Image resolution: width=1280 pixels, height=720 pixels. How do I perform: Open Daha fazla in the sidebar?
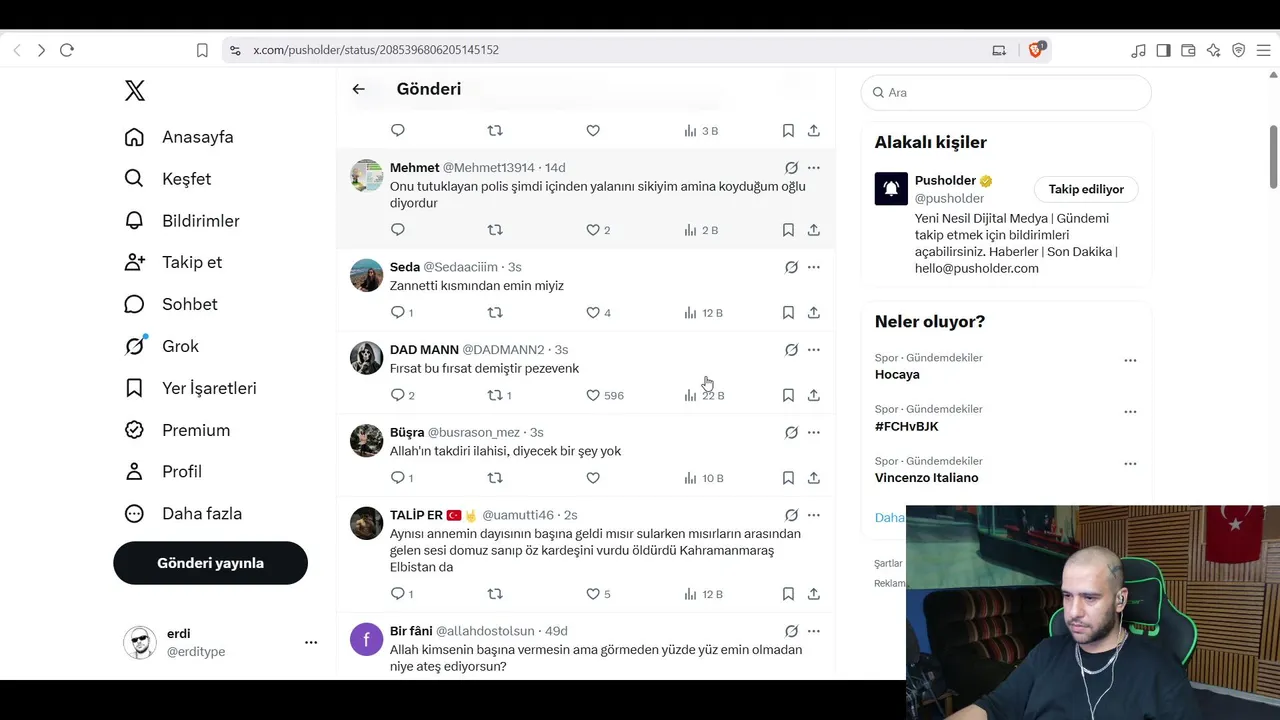pyautogui.click(x=183, y=514)
